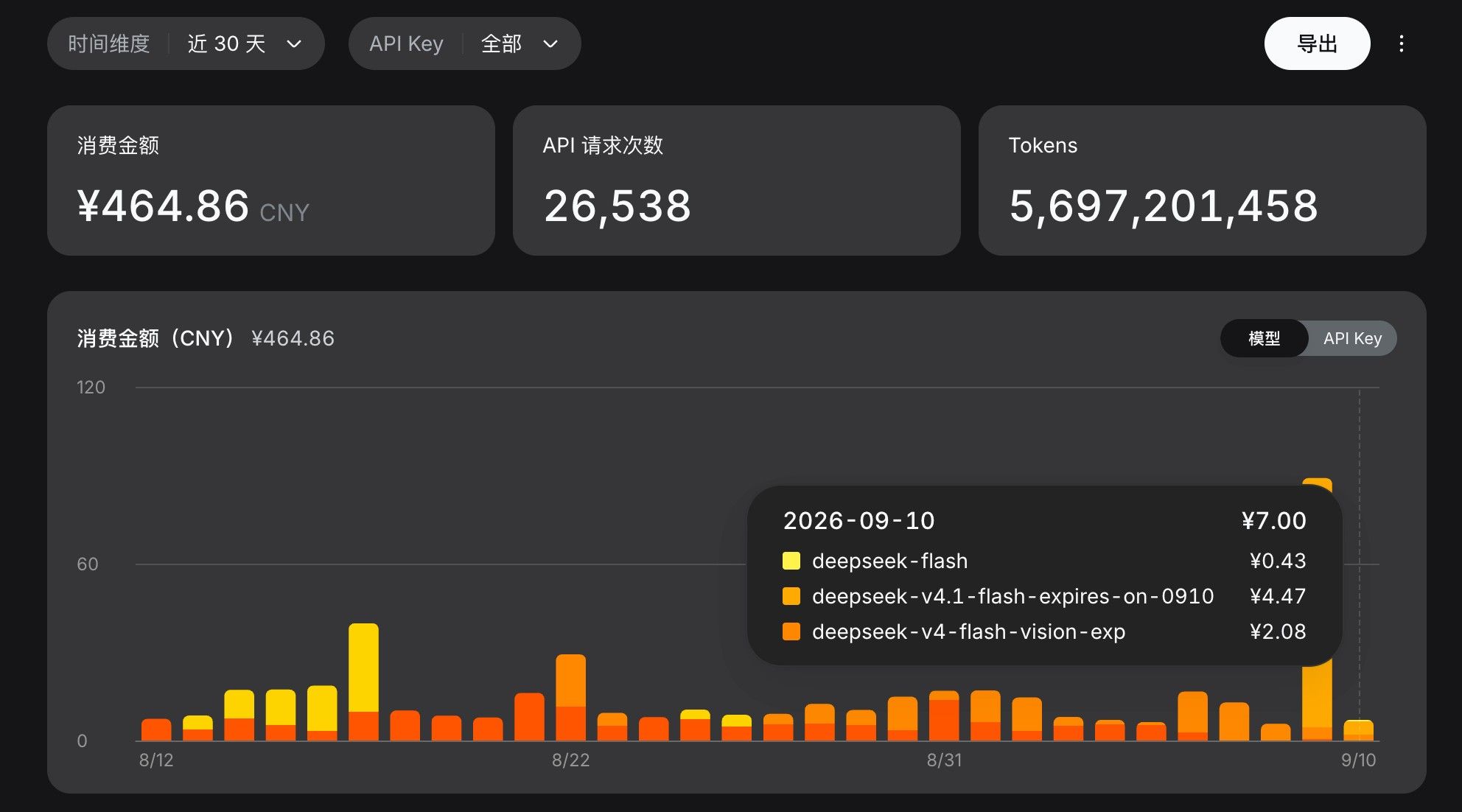Screen dimensions: 1462x812
Task: Click the 60 y-axis label
Action: (87, 564)
